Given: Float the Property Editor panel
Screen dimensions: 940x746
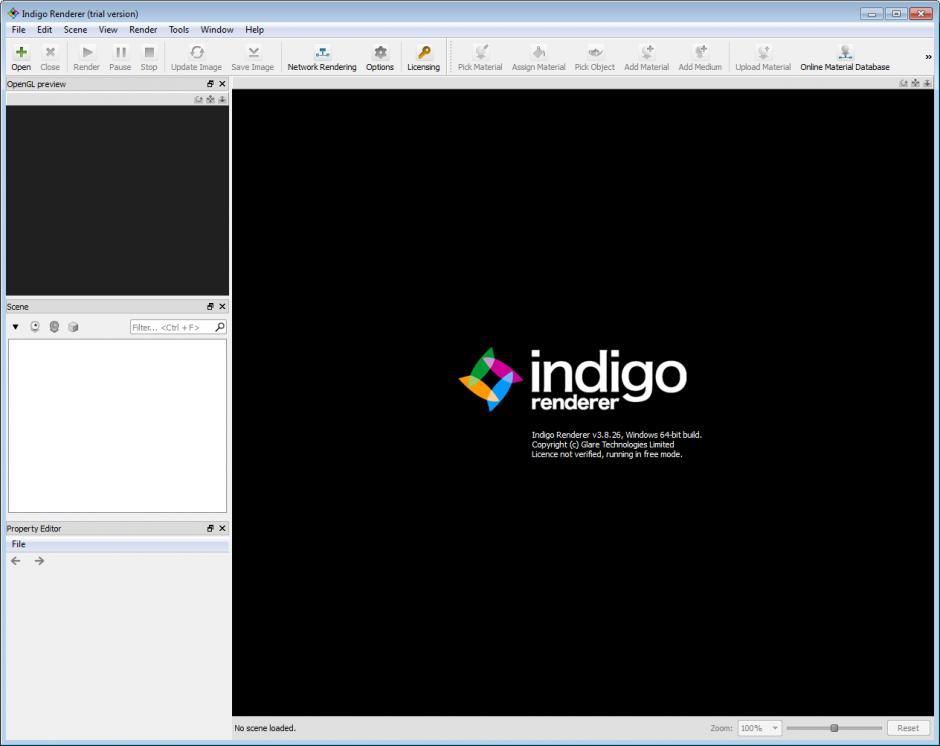Looking at the screenshot, I should point(210,528).
